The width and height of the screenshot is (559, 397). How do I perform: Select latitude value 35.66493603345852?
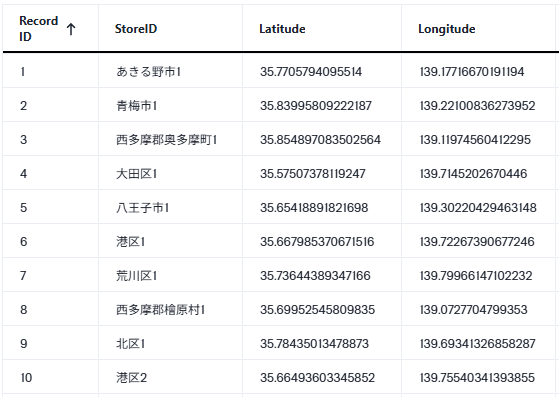(317, 378)
